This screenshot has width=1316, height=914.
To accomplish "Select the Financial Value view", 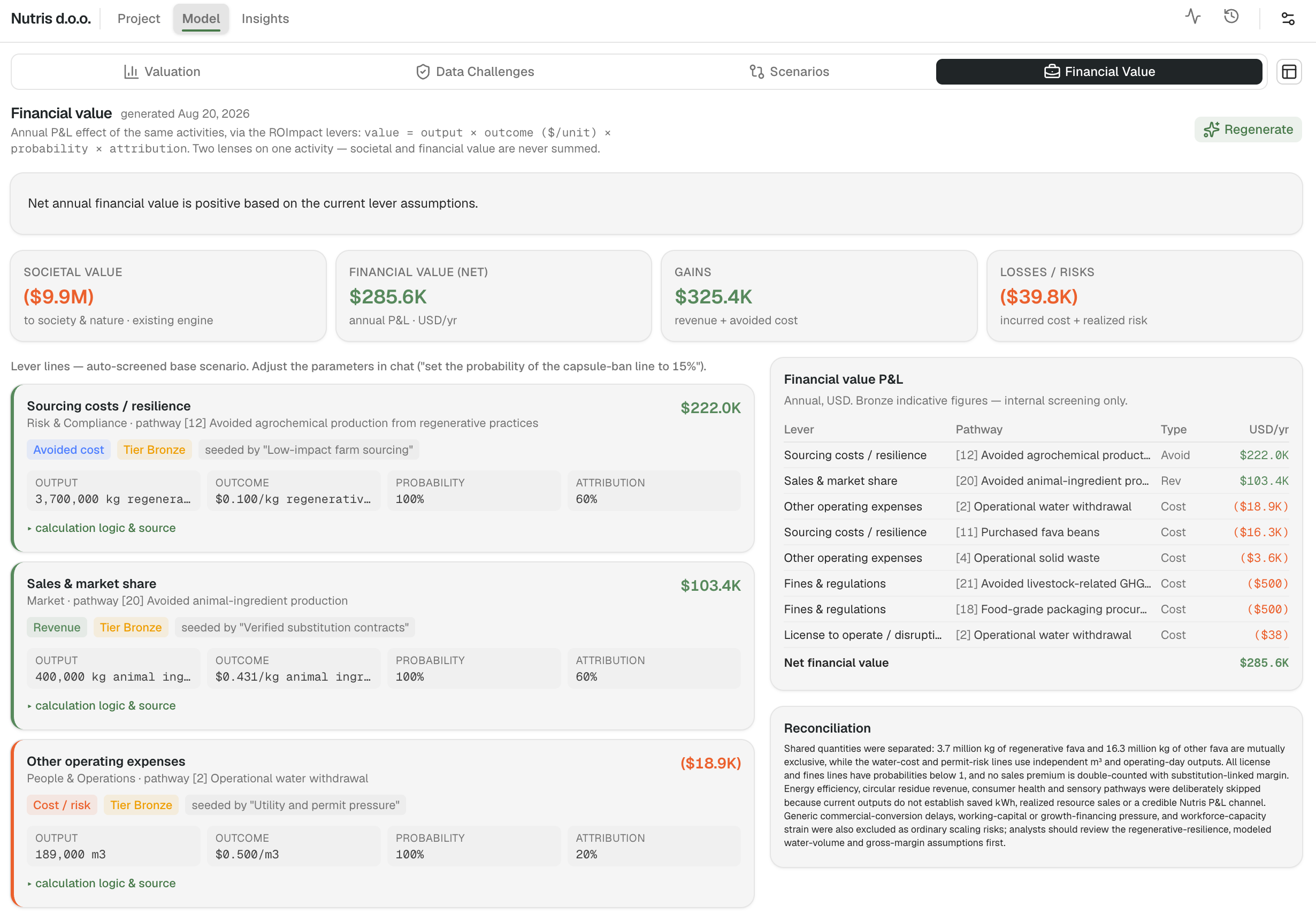I will pyautogui.click(x=1098, y=72).
